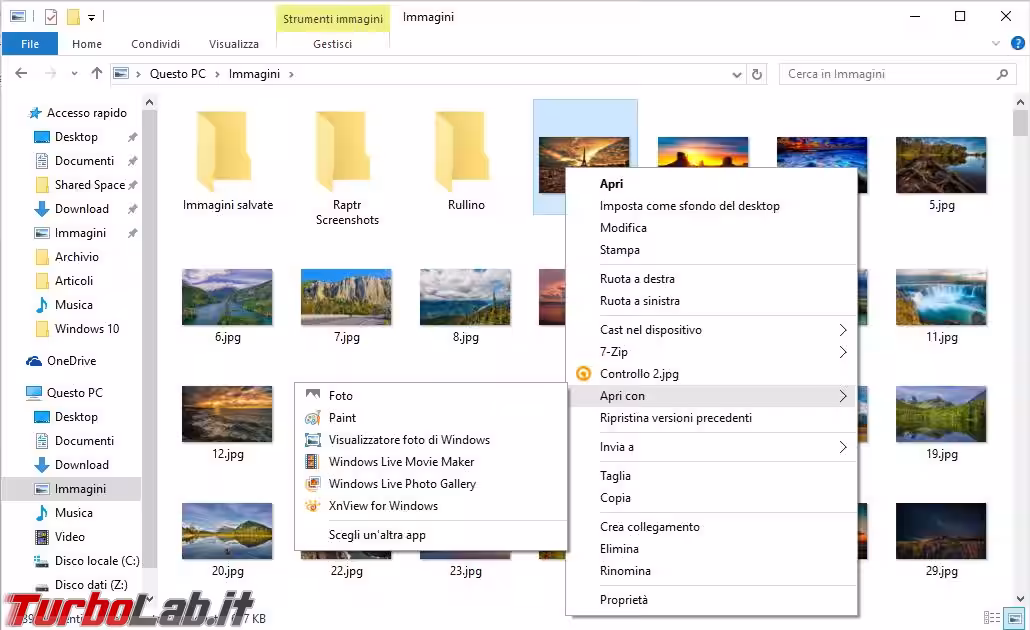Choose Foto app in Apri con submenu
This screenshot has height=630, width=1030.
340,396
